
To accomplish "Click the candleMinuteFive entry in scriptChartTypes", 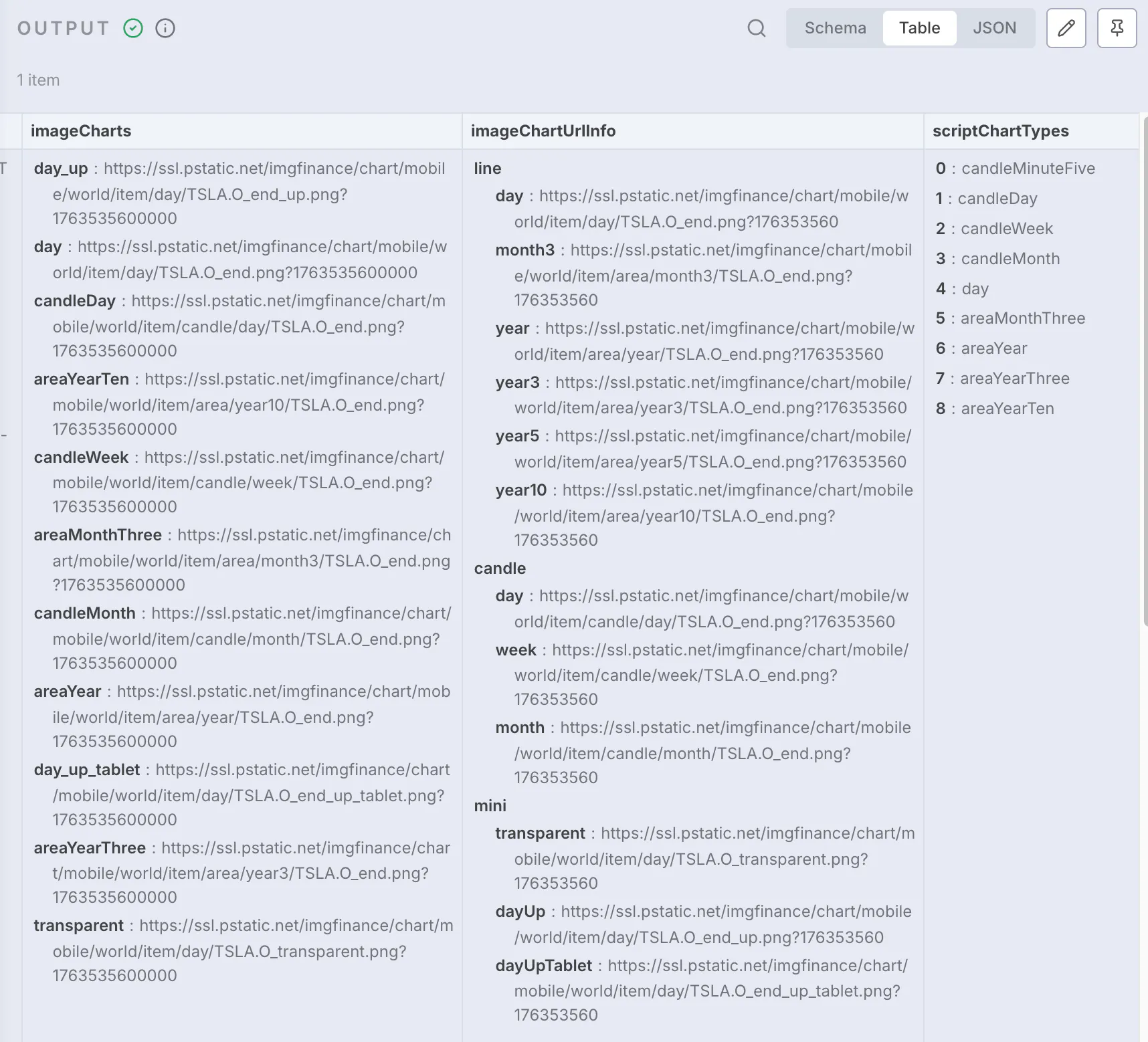I will [x=1028, y=169].
